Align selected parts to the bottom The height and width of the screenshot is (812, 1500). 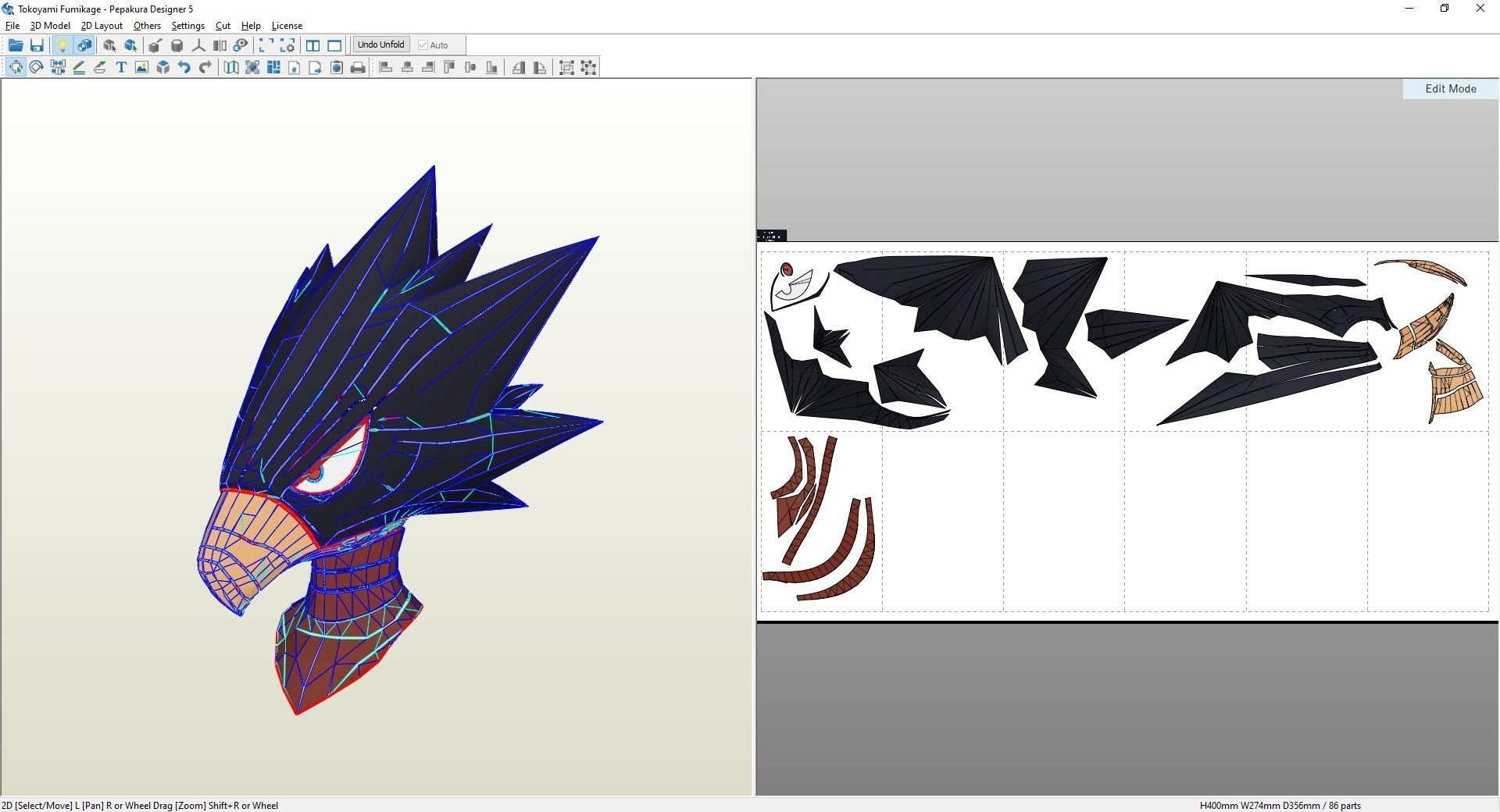(x=491, y=67)
